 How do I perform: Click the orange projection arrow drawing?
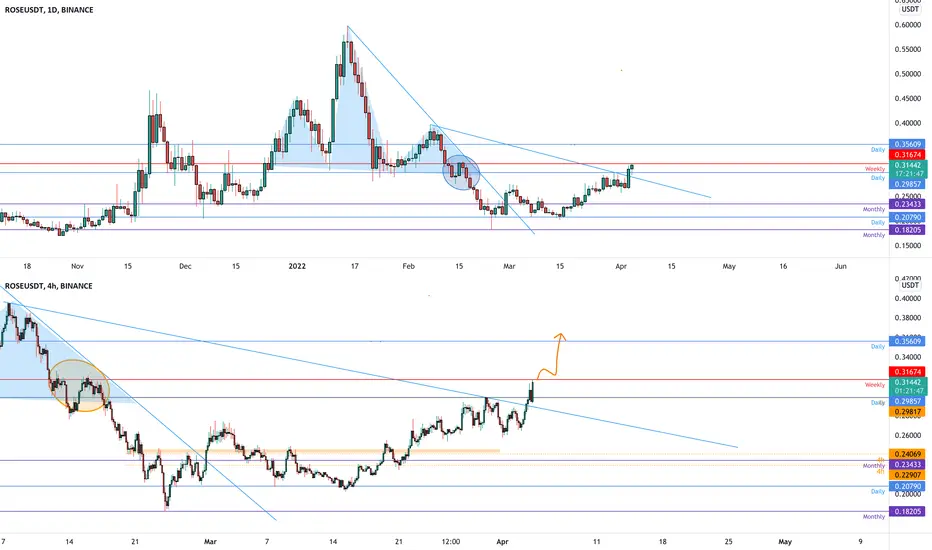click(x=552, y=356)
